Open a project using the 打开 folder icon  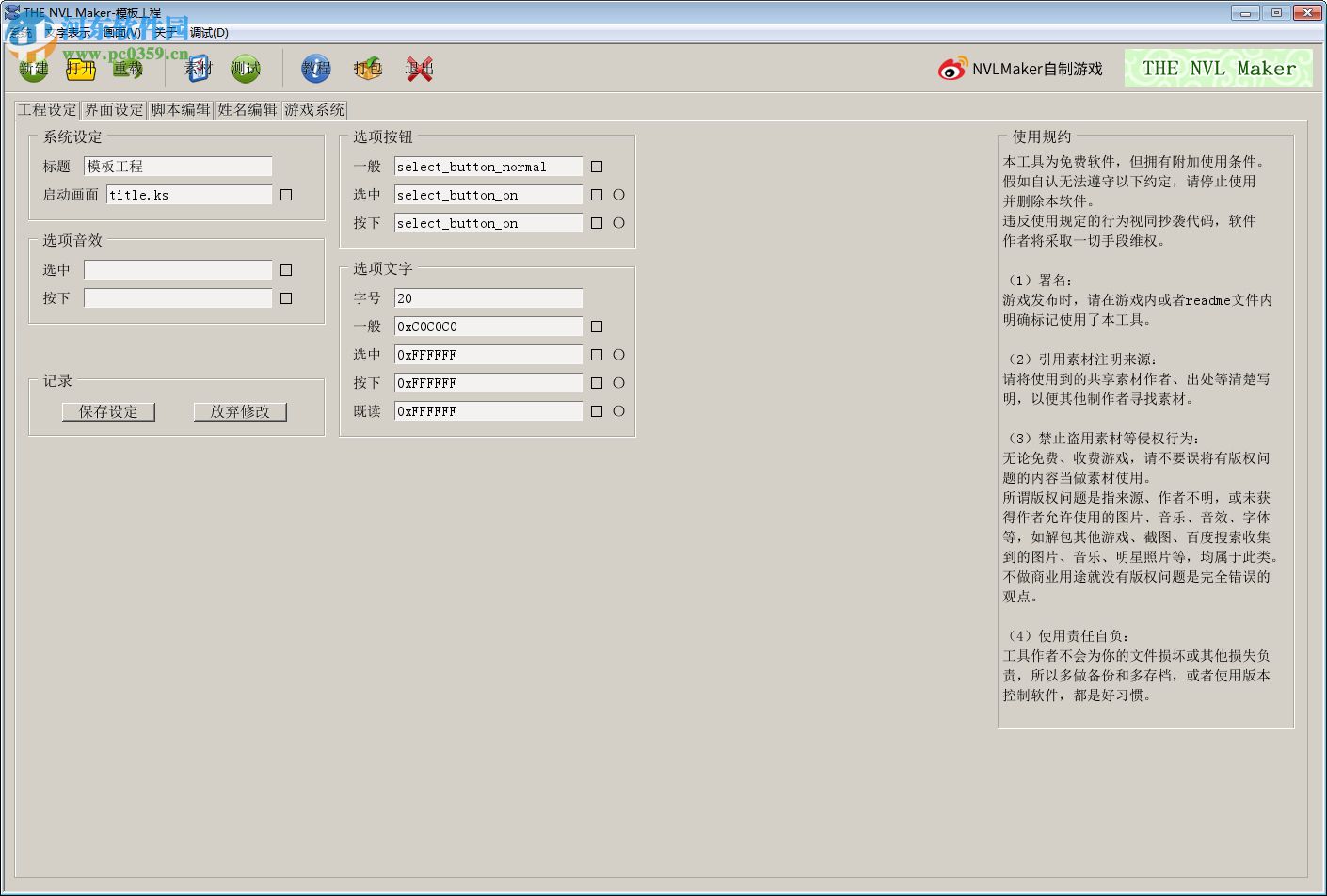[80, 67]
